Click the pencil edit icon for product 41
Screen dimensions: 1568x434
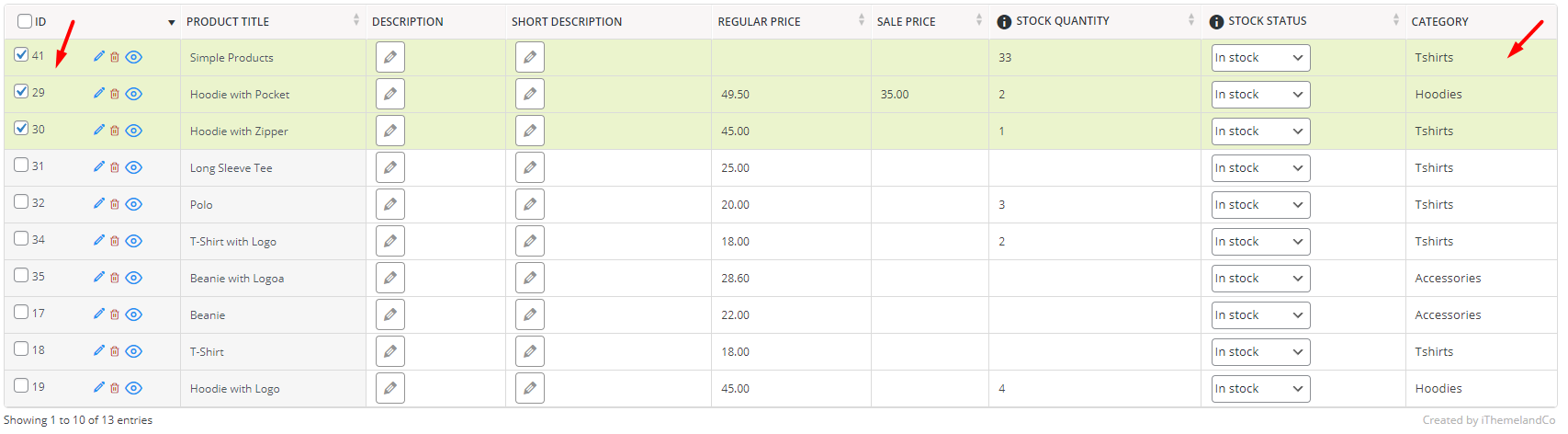click(99, 56)
